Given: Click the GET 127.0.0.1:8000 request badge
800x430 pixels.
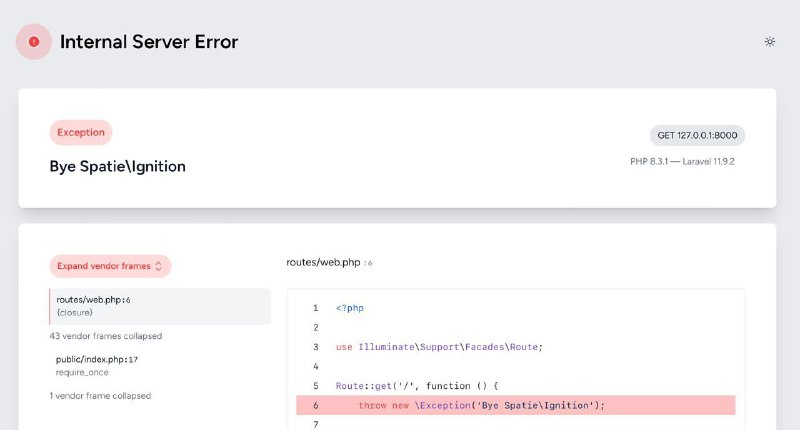Looking at the screenshot, I should (x=697, y=135).
